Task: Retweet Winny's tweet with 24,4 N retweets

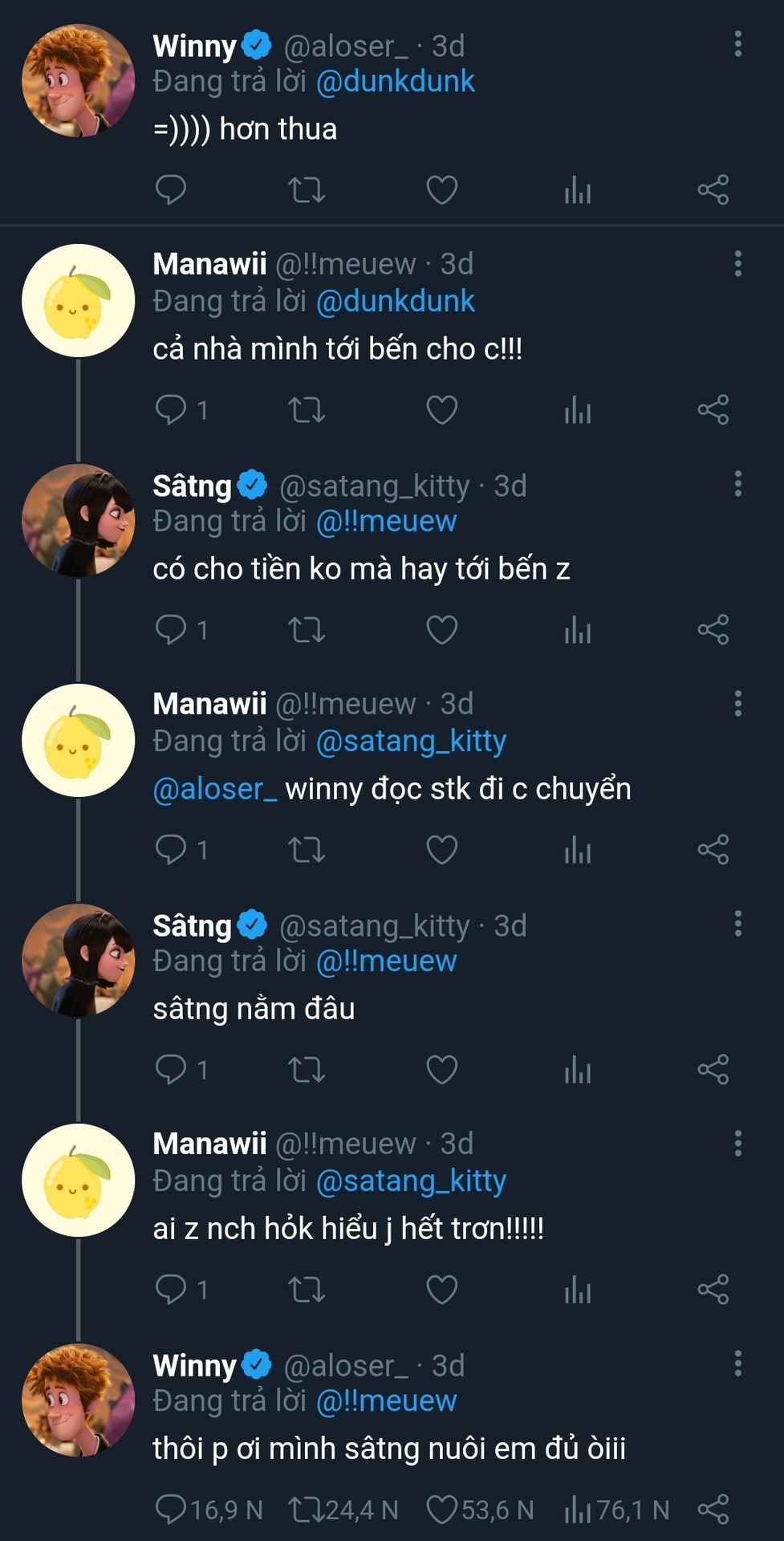Action: 307,1510
